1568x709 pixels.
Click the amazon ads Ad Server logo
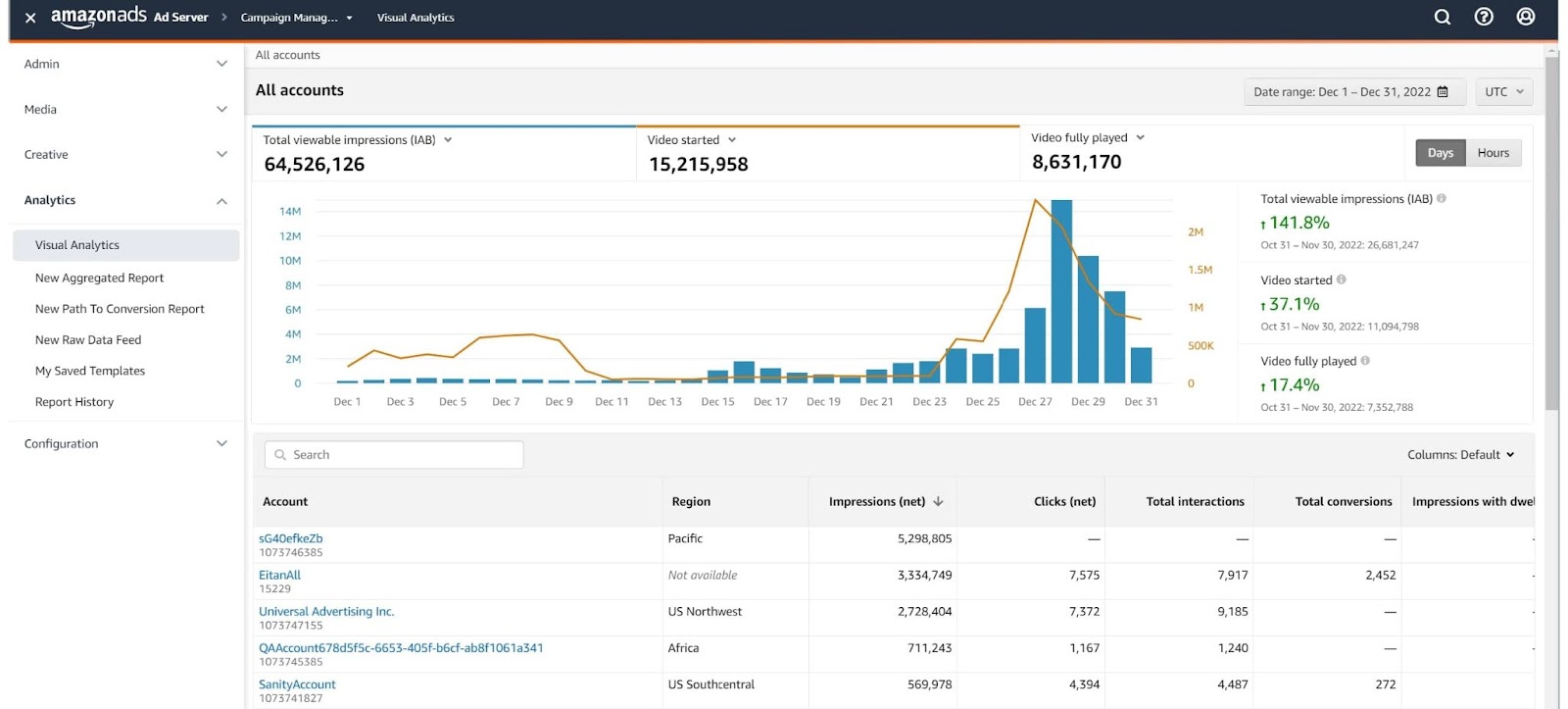(x=129, y=17)
